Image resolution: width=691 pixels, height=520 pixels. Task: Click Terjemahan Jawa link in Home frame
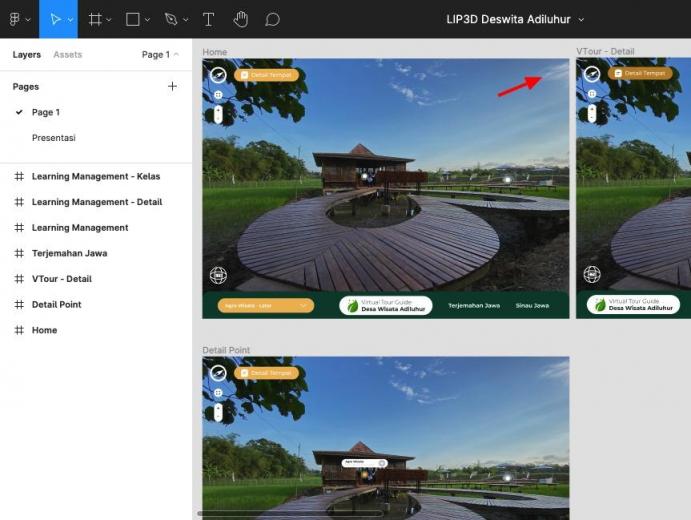click(x=474, y=305)
